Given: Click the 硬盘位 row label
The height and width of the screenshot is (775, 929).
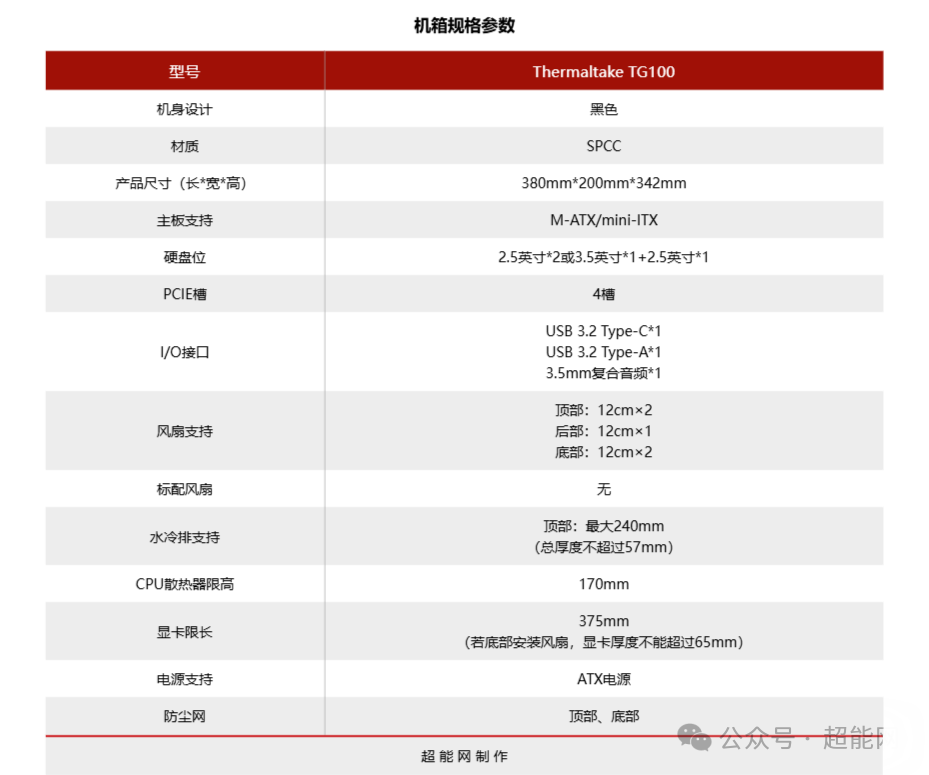Looking at the screenshot, I should (x=183, y=257).
